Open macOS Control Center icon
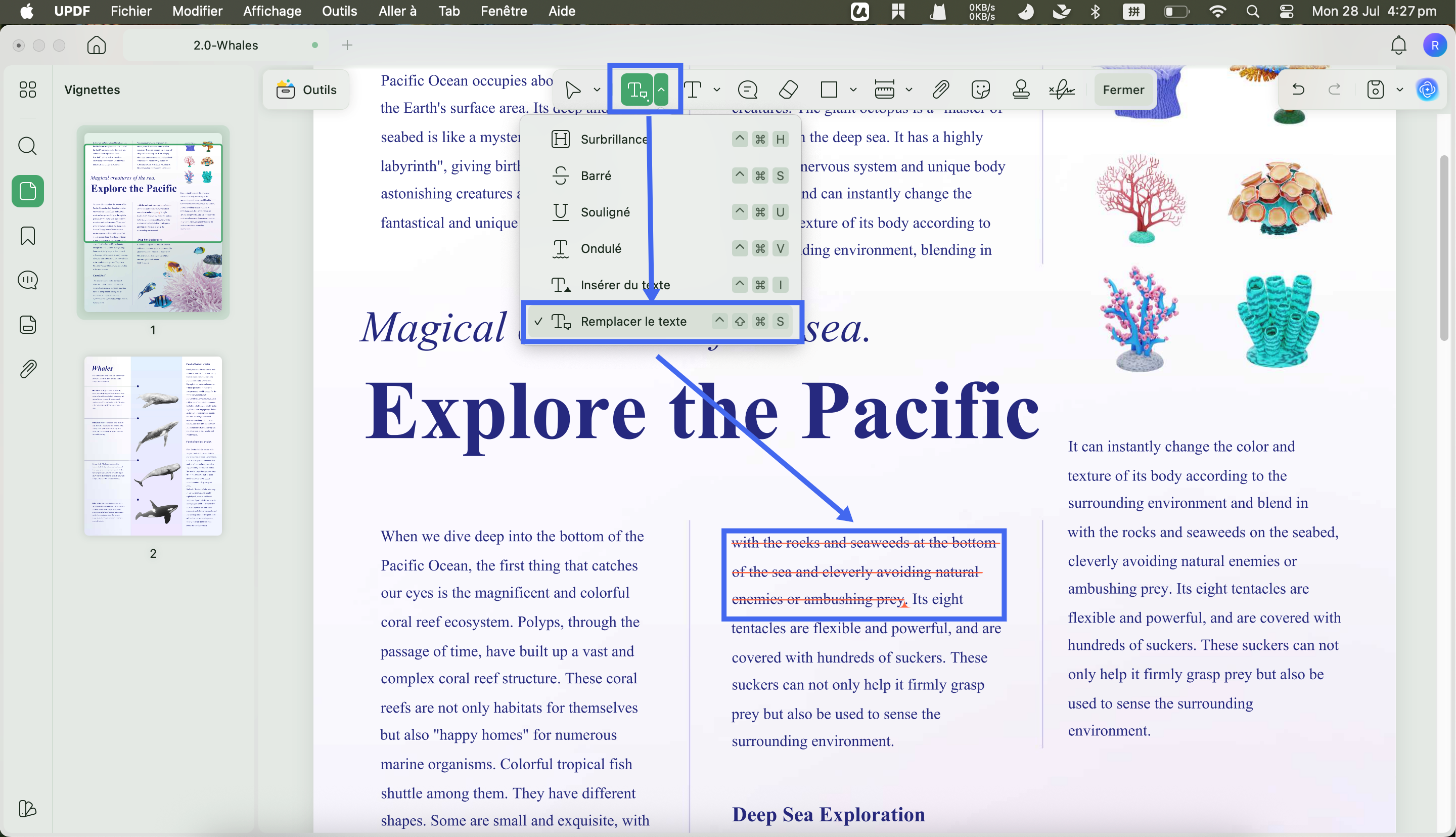The width and height of the screenshot is (1456, 837). 1287,11
